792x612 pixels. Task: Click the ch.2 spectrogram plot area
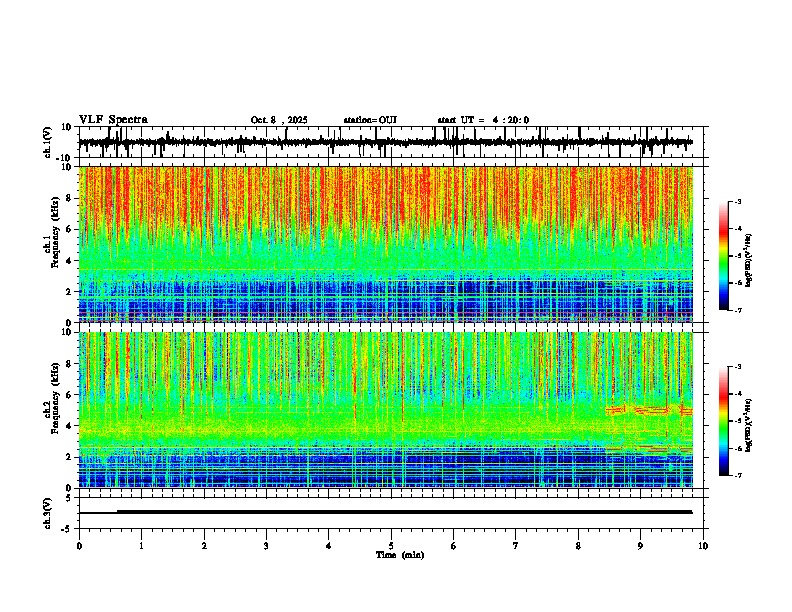tap(385, 410)
